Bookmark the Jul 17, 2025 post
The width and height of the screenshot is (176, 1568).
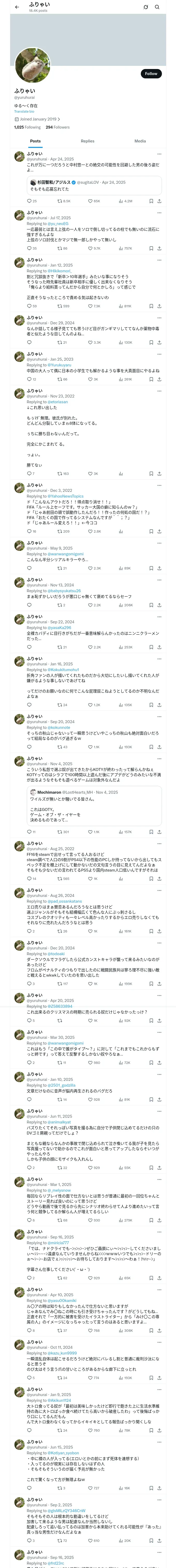tap(151, 248)
